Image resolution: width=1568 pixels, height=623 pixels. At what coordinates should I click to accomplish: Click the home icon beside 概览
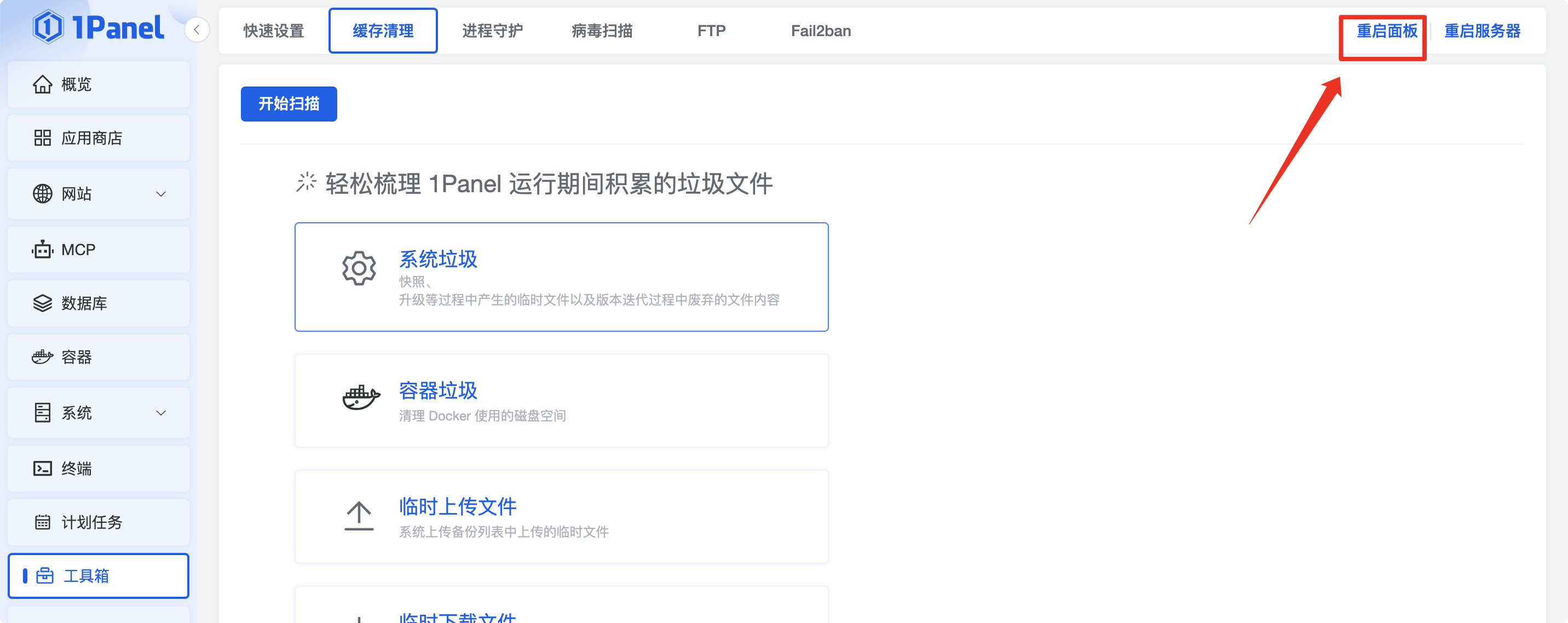pos(43,84)
